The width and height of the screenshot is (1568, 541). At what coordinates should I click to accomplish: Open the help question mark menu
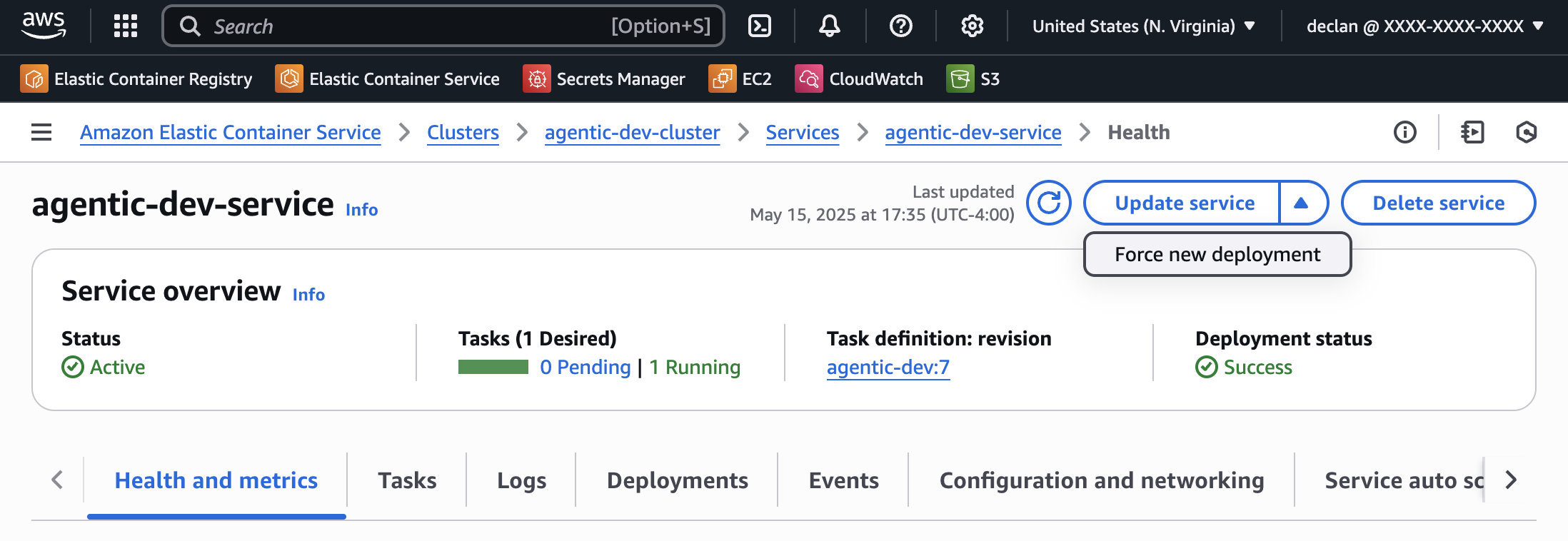900,26
